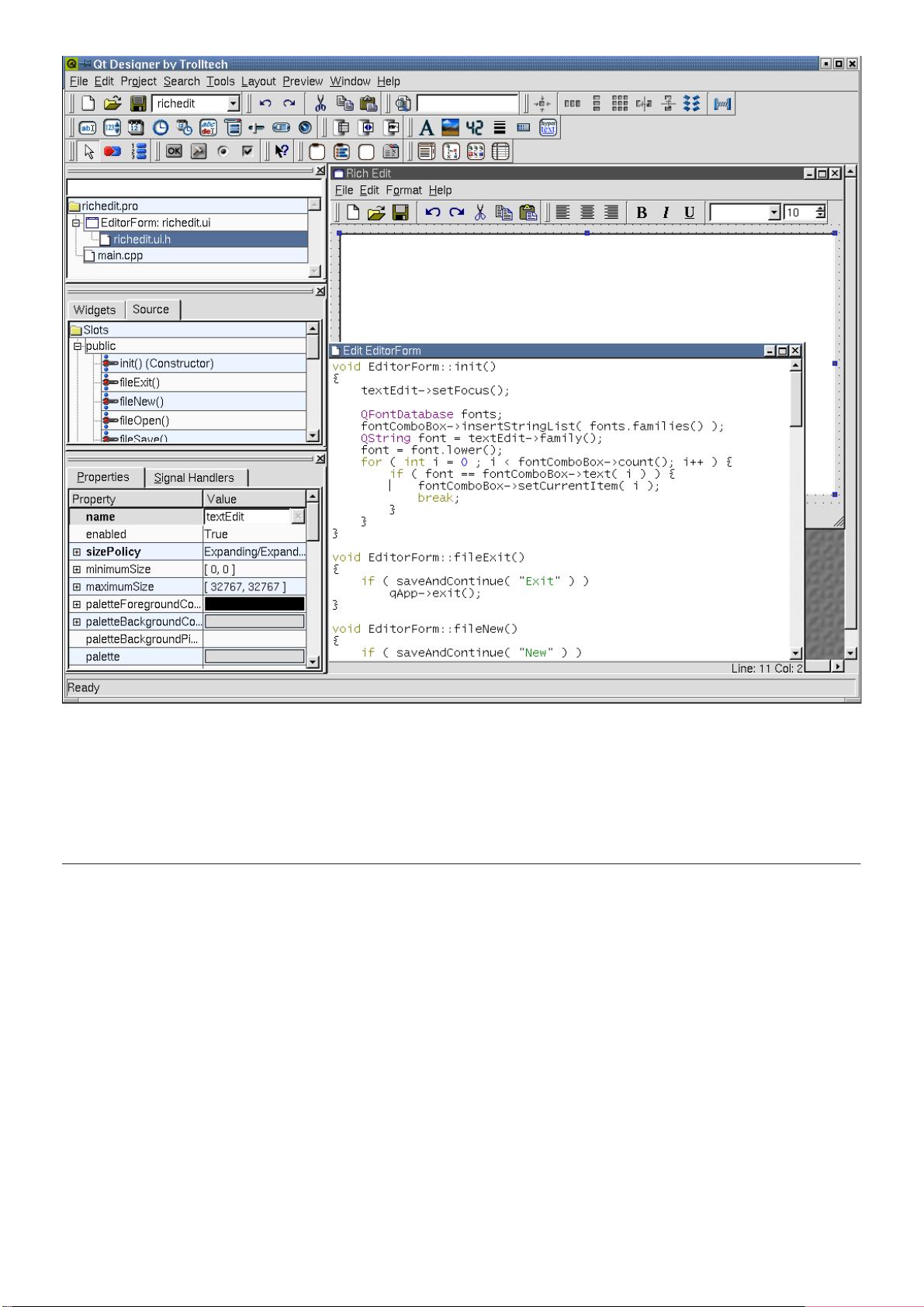Click Redo arrow in main Designer toolbar

tap(289, 103)
